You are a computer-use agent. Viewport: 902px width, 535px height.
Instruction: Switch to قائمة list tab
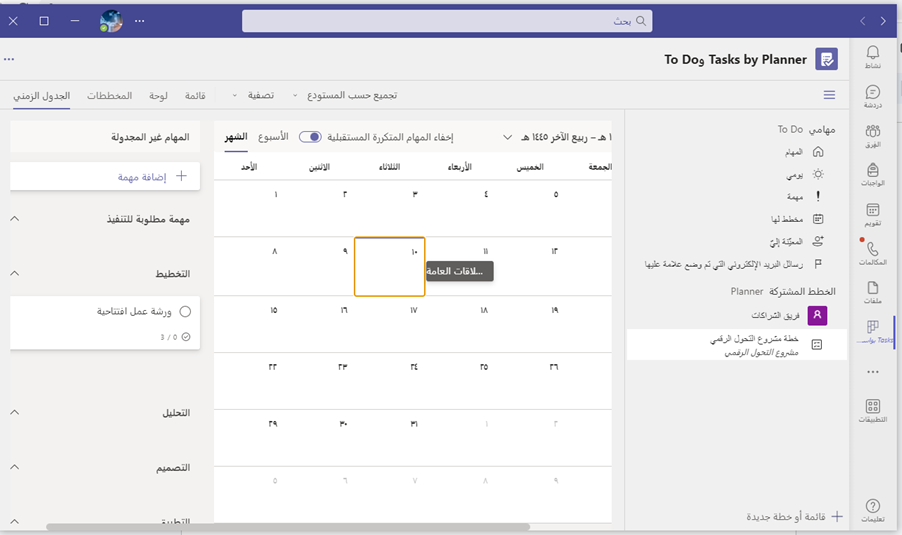(195, 95)
